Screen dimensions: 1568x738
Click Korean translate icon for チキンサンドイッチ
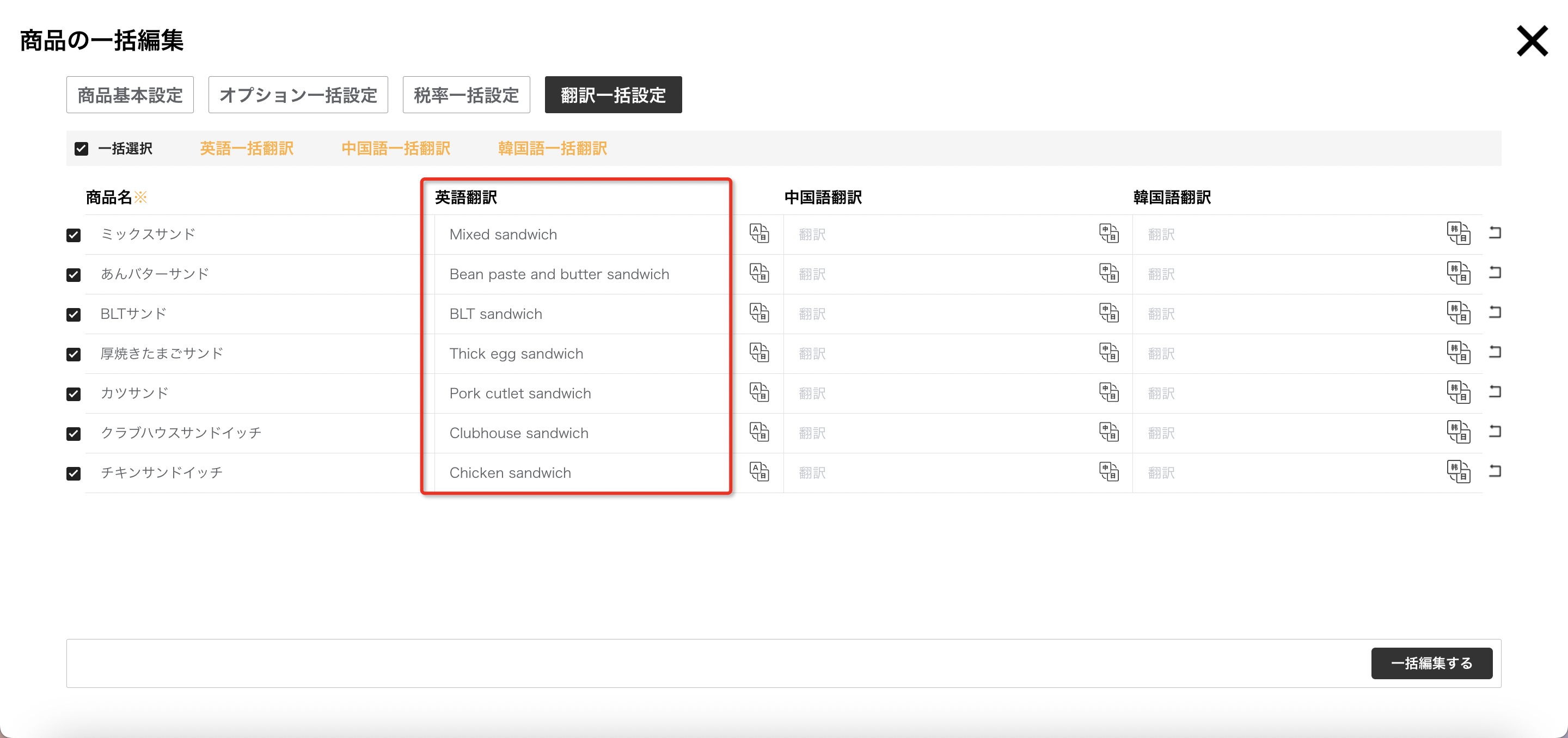[1459, 472]
